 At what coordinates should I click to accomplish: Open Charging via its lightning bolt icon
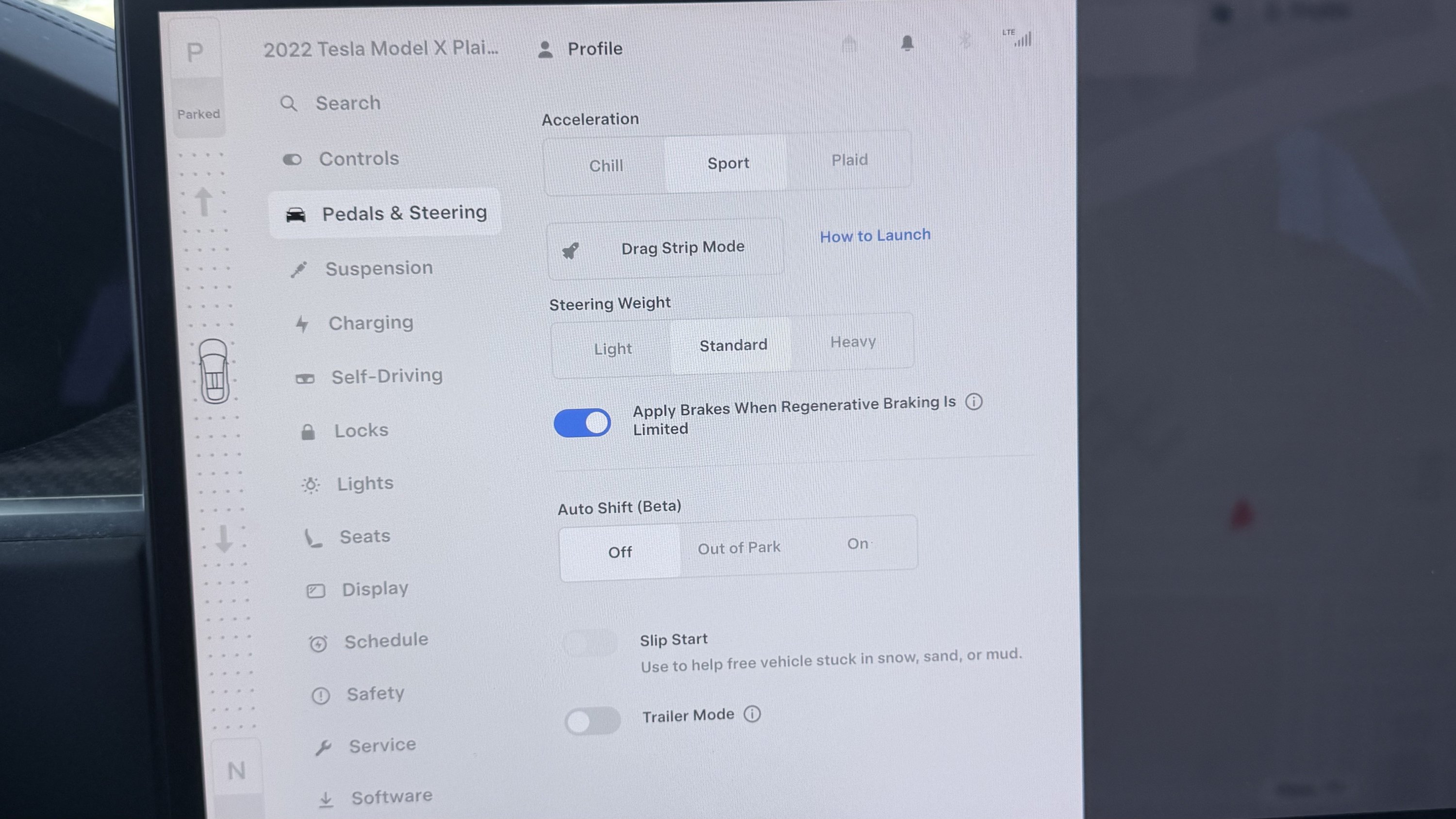302,324
